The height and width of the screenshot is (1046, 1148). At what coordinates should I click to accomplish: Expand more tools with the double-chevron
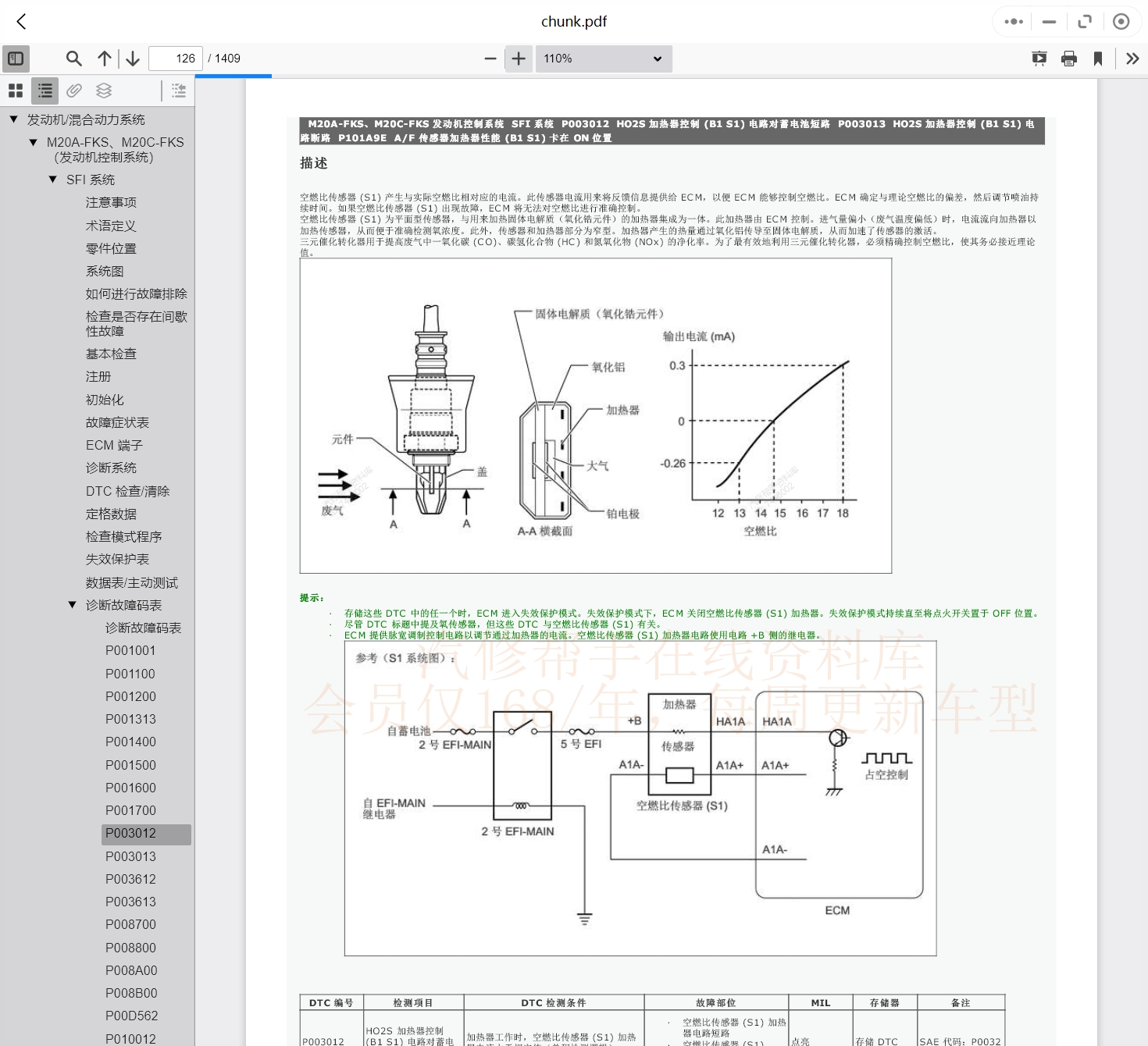(1133, 59)
